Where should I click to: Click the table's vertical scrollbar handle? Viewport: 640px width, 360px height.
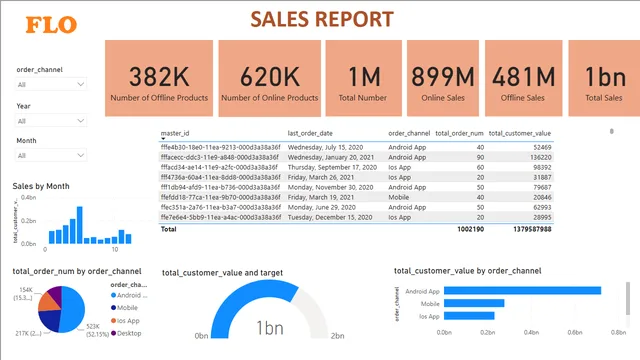(x=611, y=131)
